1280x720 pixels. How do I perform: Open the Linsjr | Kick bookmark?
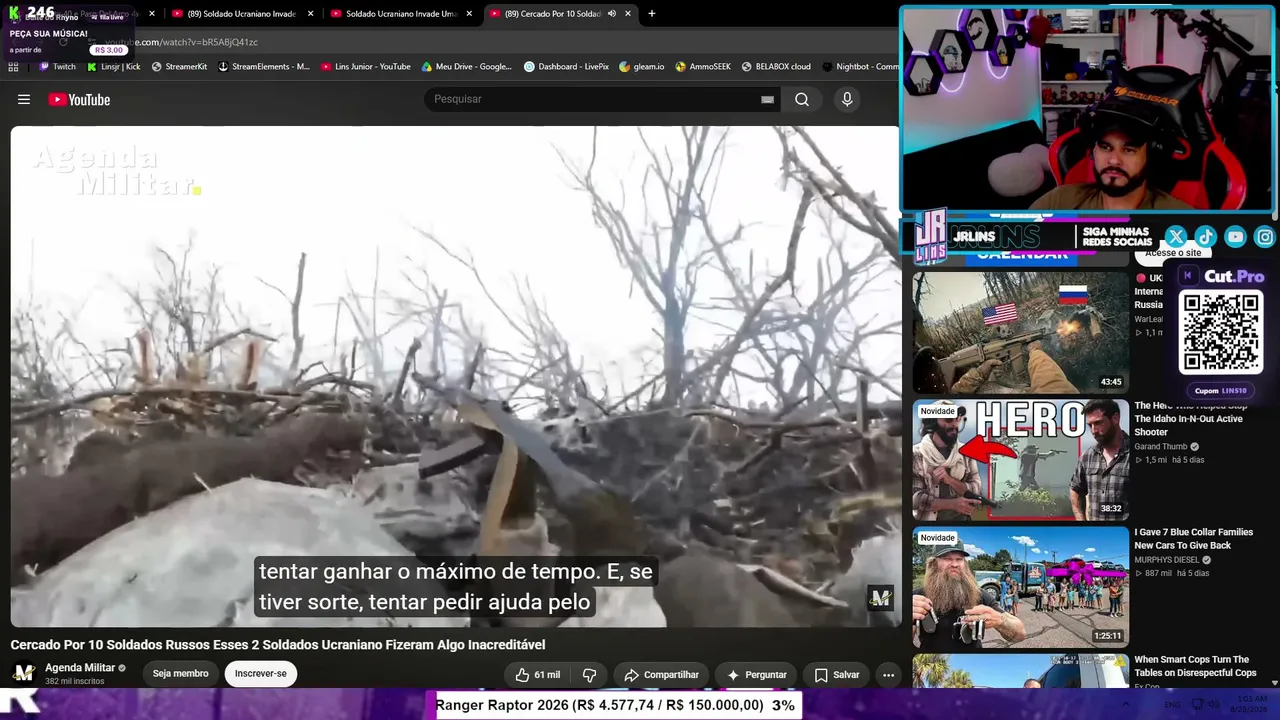coord(114,67)
